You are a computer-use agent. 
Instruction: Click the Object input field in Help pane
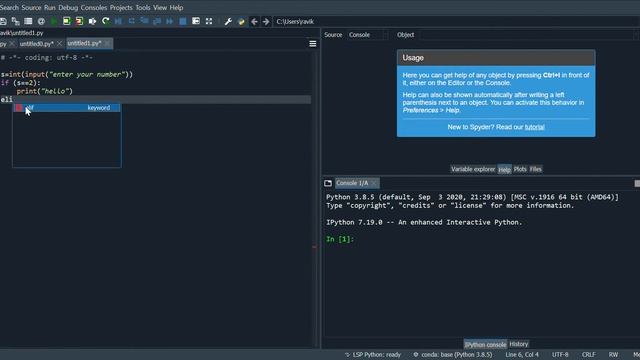click(527, 35)
